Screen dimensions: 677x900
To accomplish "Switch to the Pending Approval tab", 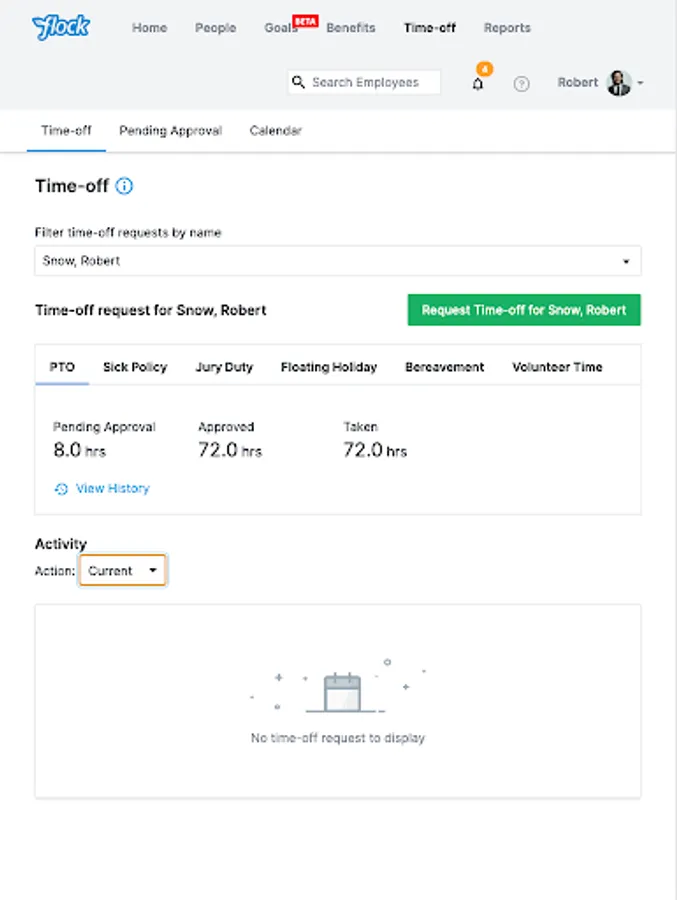I will coord(170,131).
